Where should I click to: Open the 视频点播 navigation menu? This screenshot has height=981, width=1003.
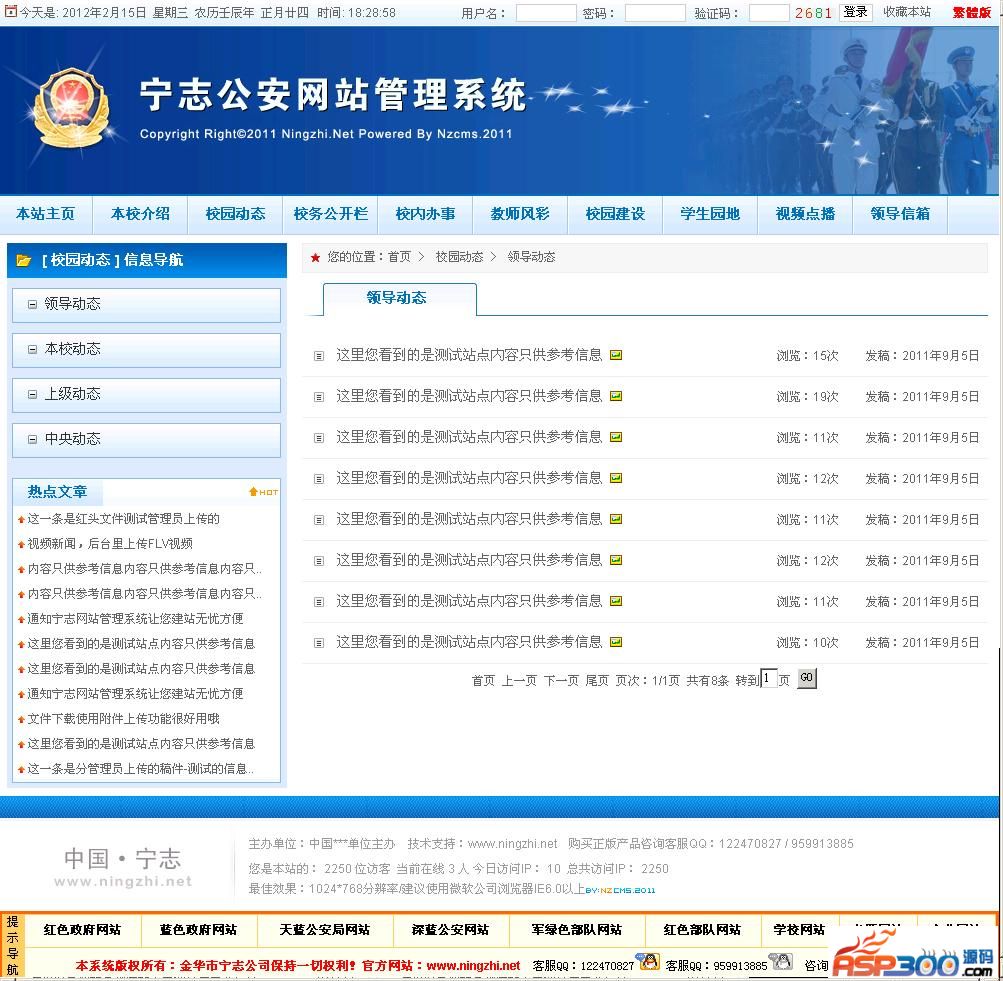pyautogui.click(x=805, y=214)
